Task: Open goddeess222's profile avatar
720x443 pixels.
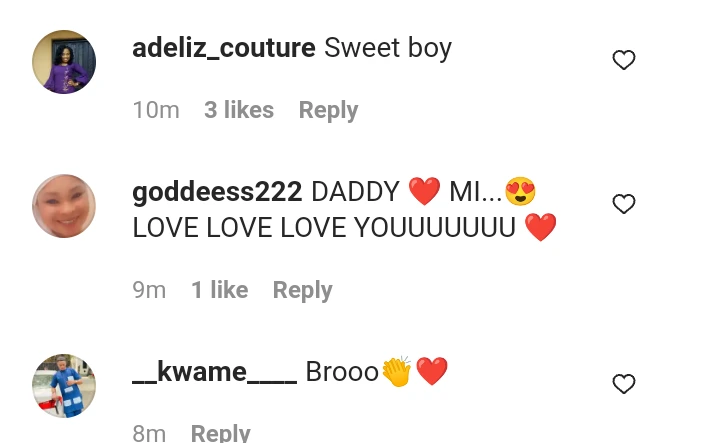Action: 64,206
